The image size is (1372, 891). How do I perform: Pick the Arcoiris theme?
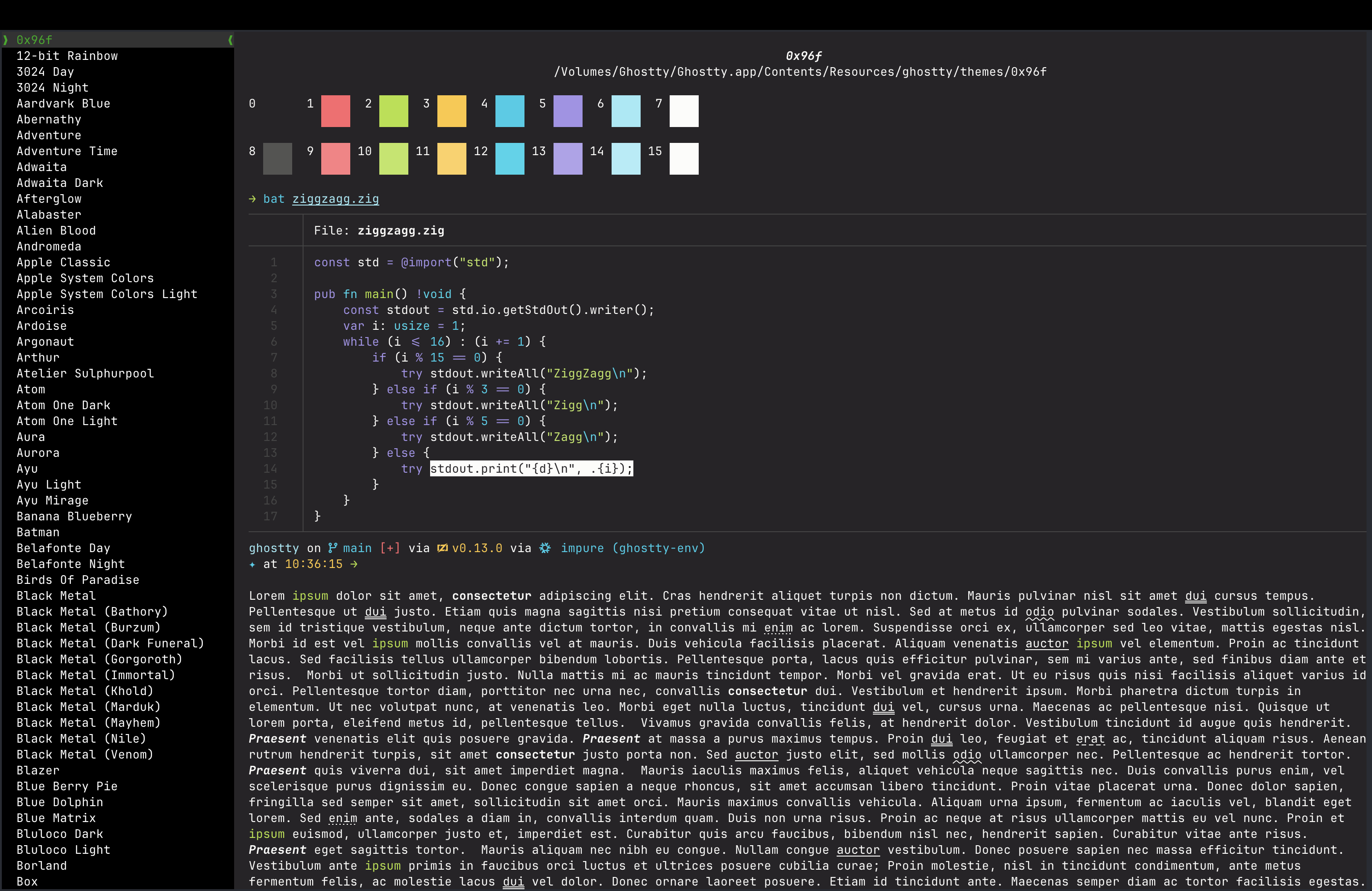45,310
